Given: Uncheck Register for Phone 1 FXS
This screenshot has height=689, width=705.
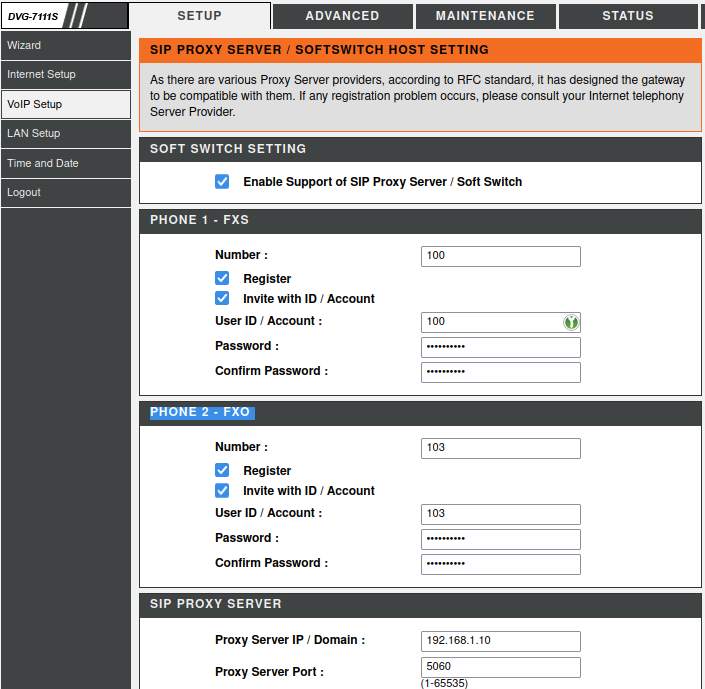Looking at the screenshot, I should 222,279.
